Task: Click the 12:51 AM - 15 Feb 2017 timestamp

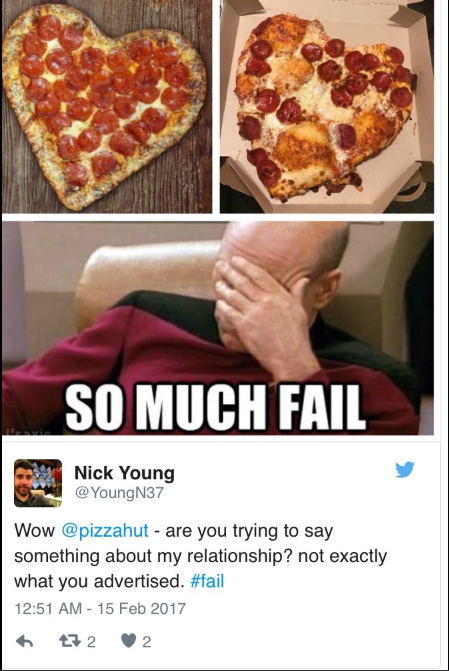Action: click(x=101, y=609)
